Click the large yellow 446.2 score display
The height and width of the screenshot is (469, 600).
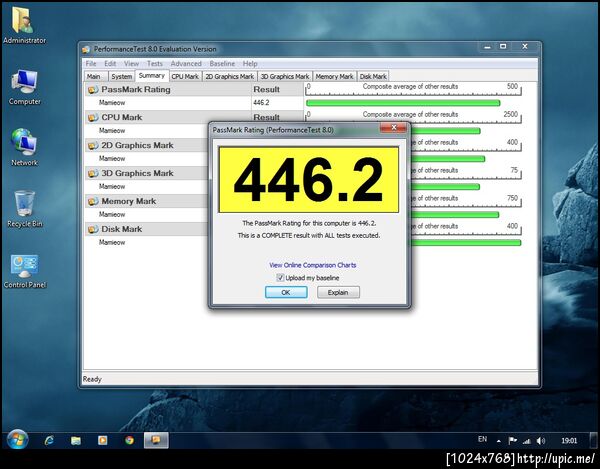pos(308,179)
